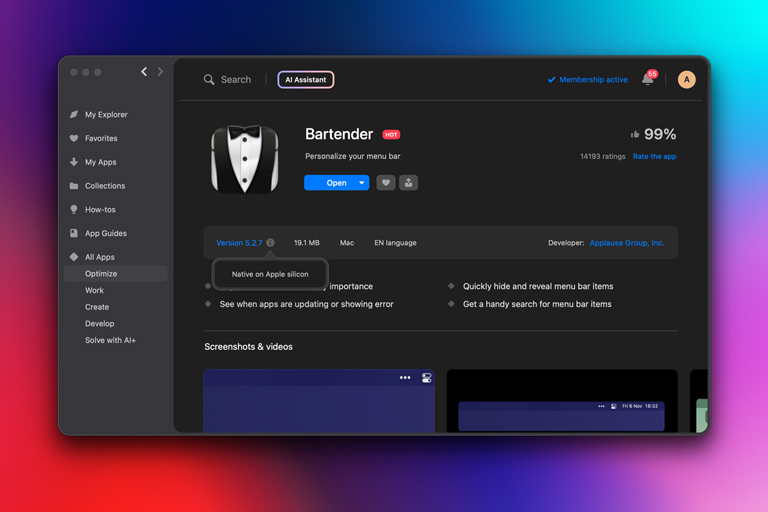Click Rate the app link
Image resolution: width=768 pixels, height=512 pixels.
654,156
